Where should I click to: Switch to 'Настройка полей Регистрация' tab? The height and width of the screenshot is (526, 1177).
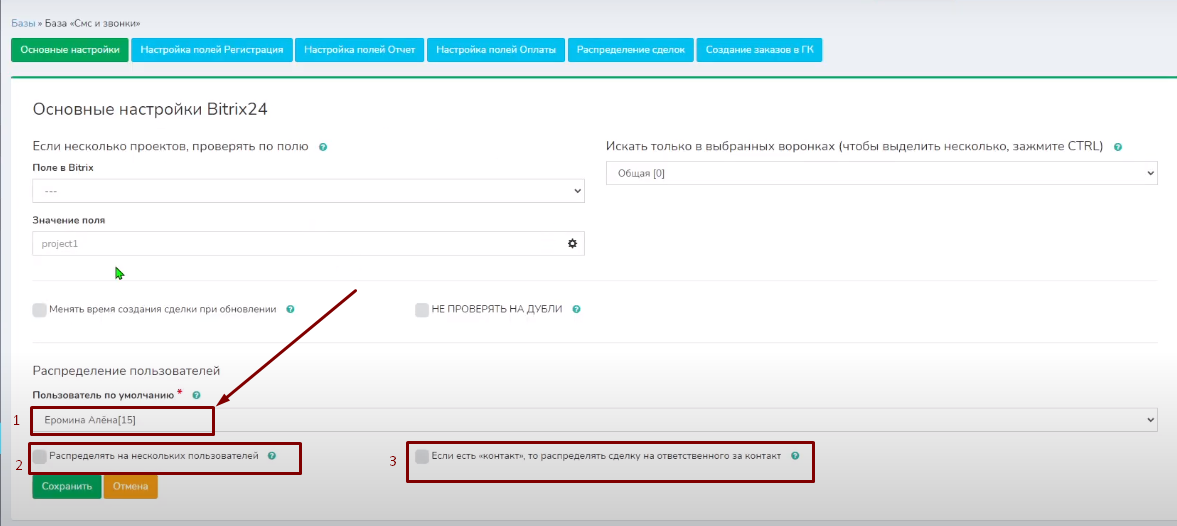pos(211,50)
